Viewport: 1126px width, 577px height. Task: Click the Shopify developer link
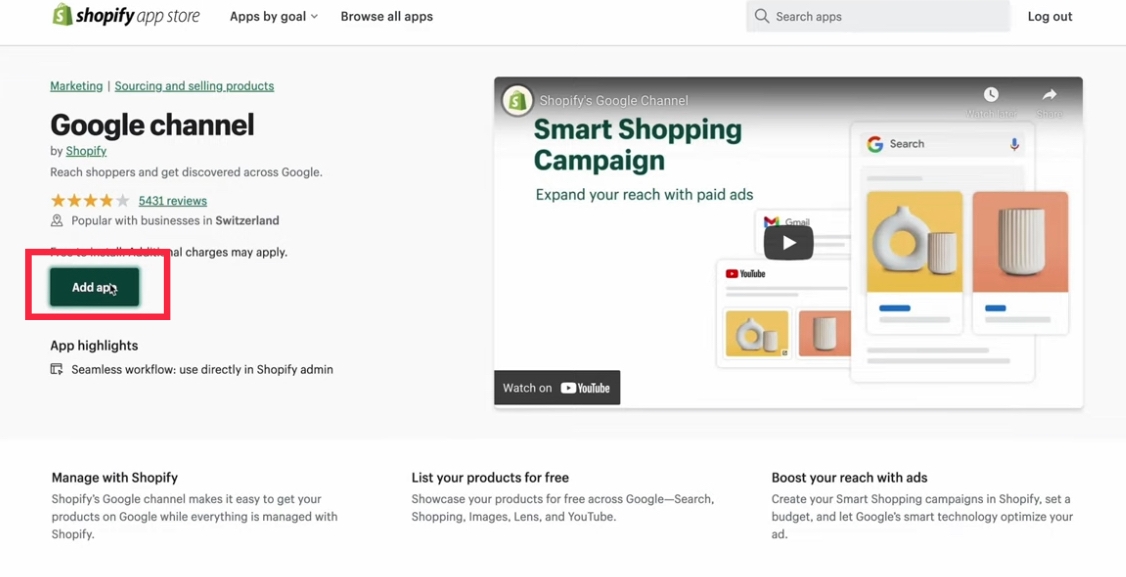coord(86,151)
